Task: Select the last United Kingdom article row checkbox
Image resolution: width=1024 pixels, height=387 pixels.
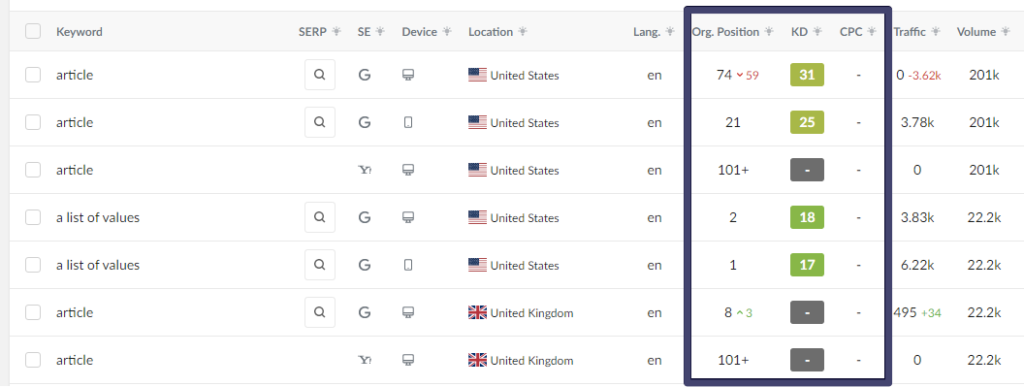Action: (x=33, y=360)
